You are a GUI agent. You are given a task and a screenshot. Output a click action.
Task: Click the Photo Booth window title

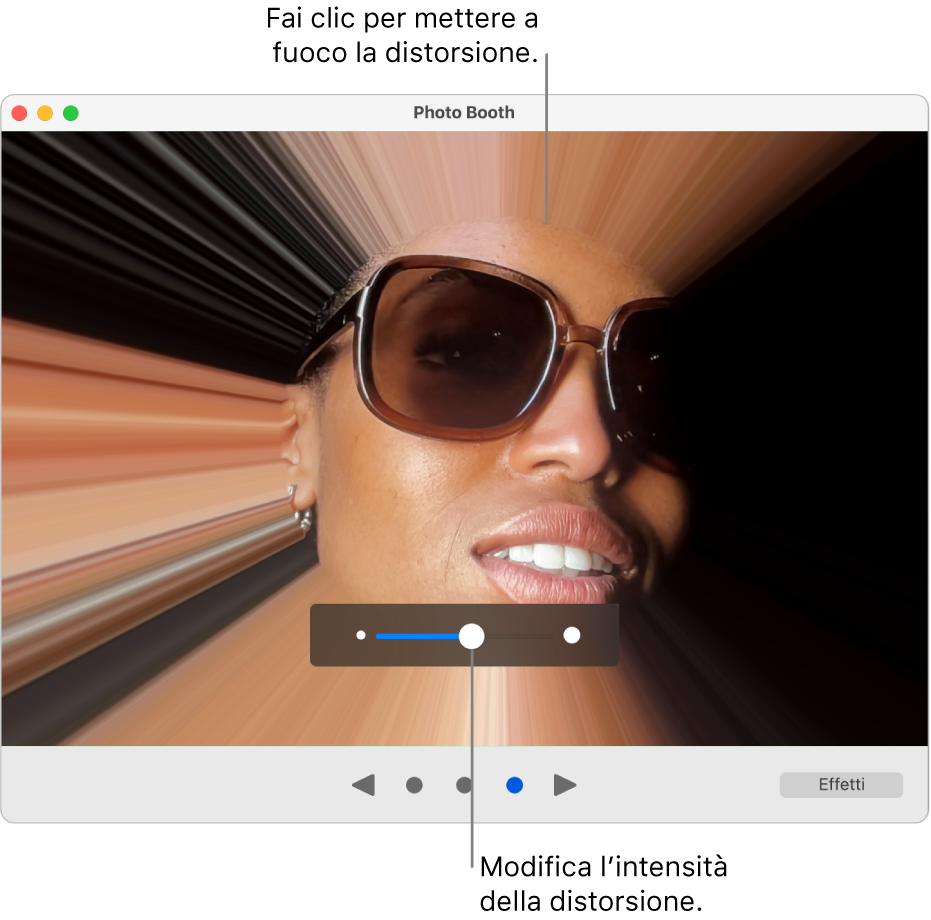point(464,112)
